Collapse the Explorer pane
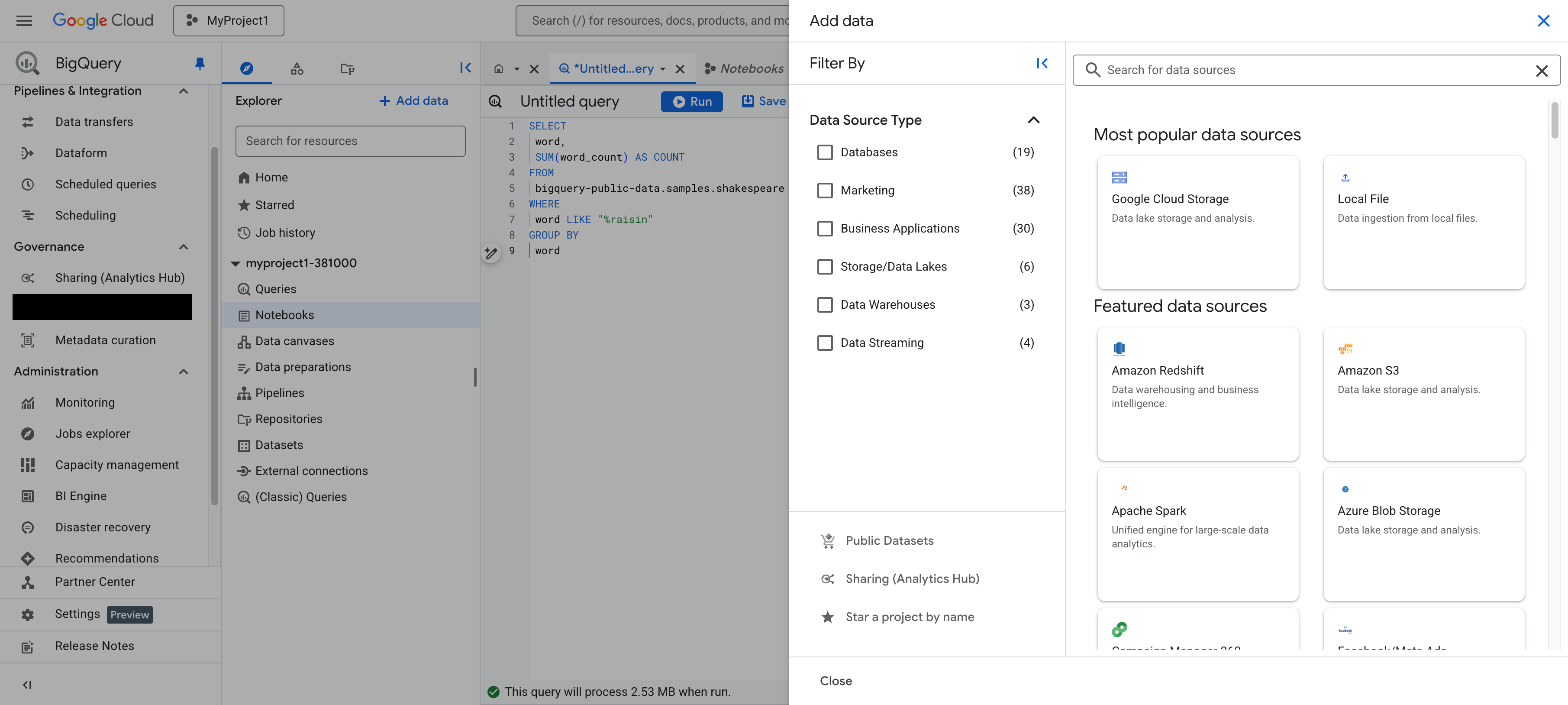This screenshot has height=705, width=1568. (466, 68)
